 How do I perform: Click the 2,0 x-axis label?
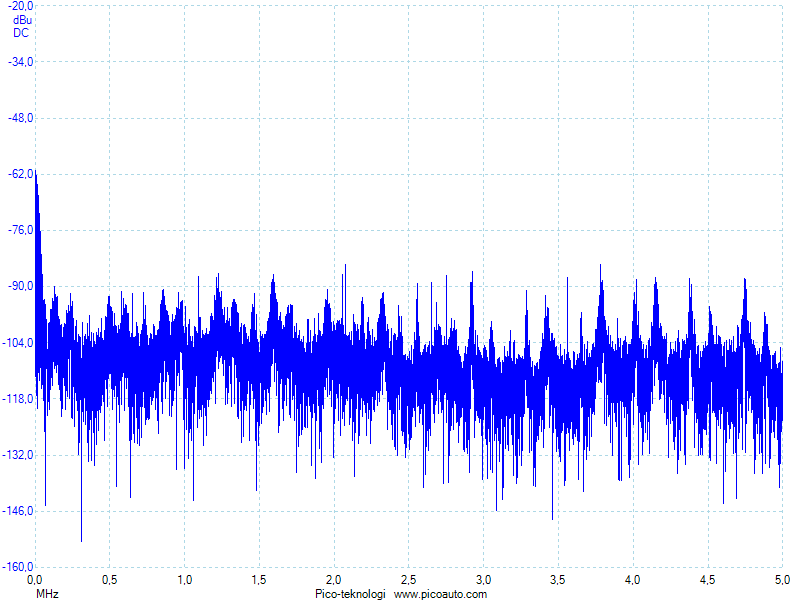point(334,580)
